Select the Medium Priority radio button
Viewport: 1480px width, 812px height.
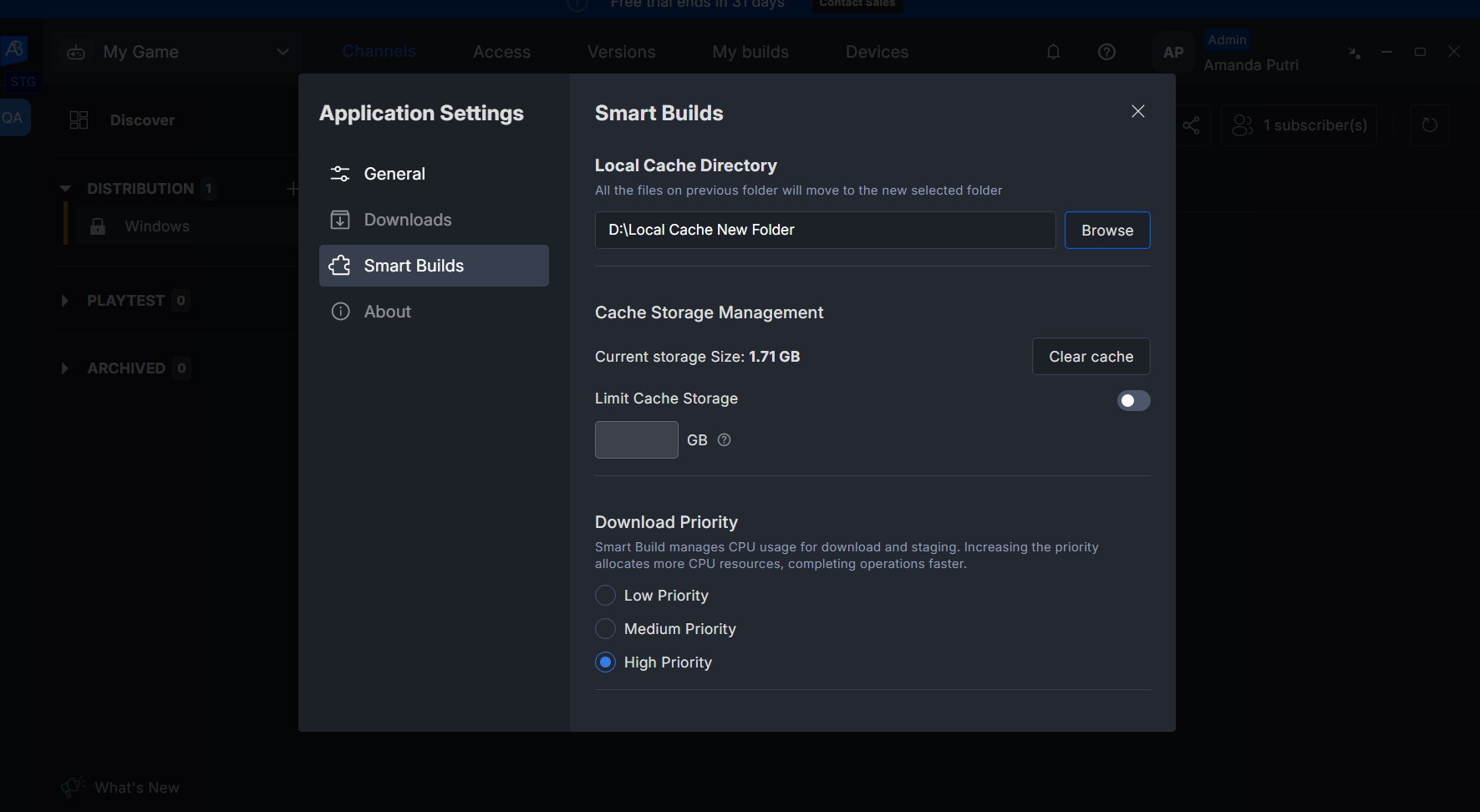pos(605,629)
